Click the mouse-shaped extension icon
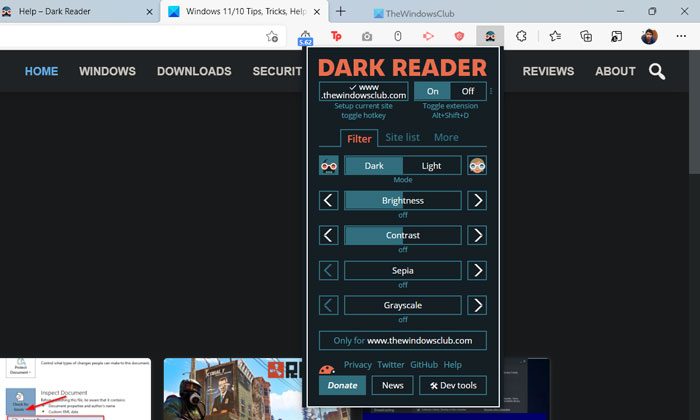700x420 pixels. pos(398,36)
